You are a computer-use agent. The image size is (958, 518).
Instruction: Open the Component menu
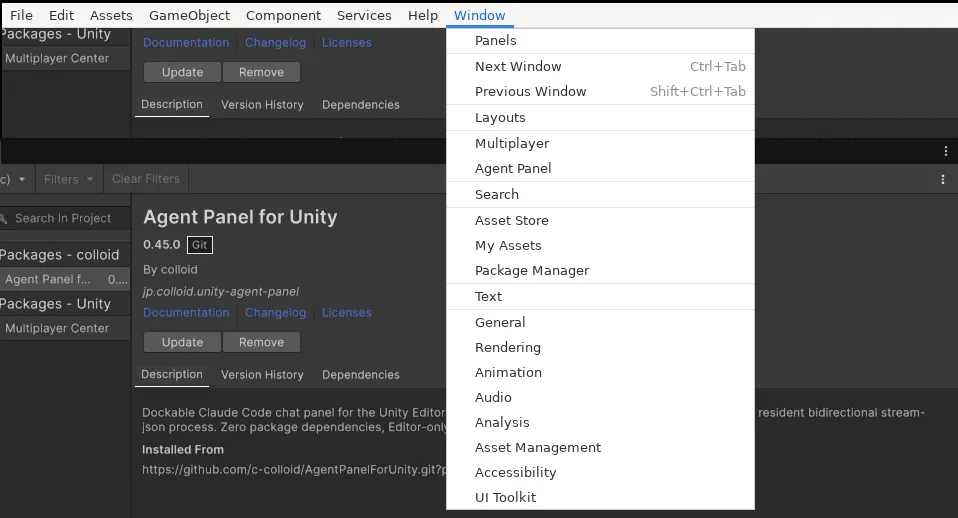click(283, 15)
